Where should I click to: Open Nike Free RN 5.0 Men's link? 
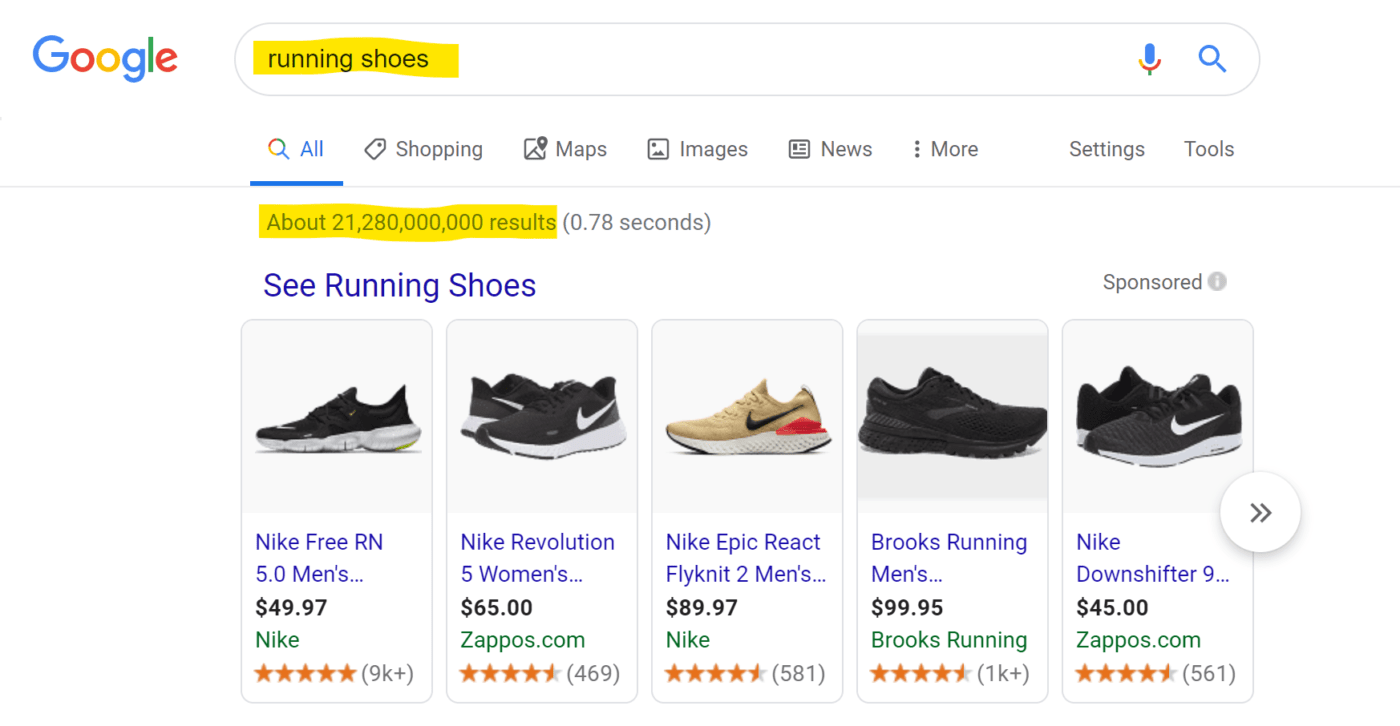(319, 558)
